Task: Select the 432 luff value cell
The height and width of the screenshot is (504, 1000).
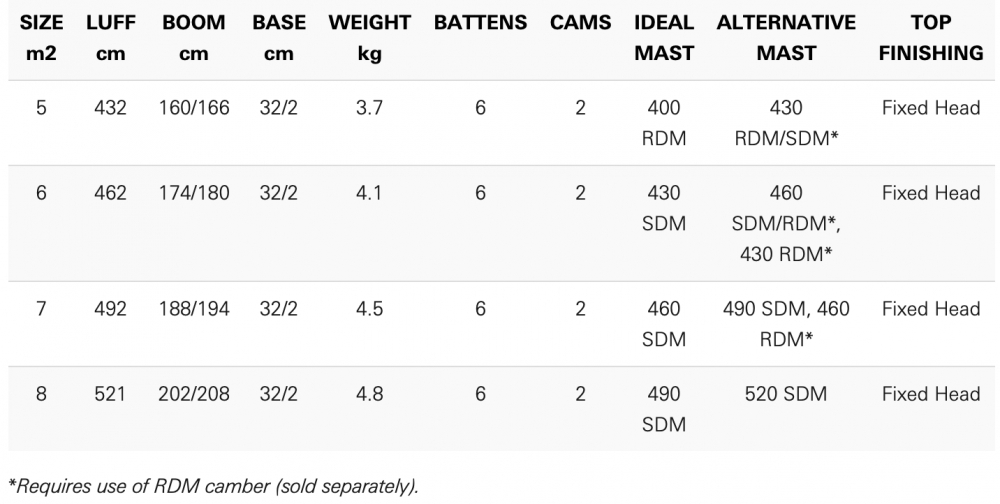Action: (110, 108)
